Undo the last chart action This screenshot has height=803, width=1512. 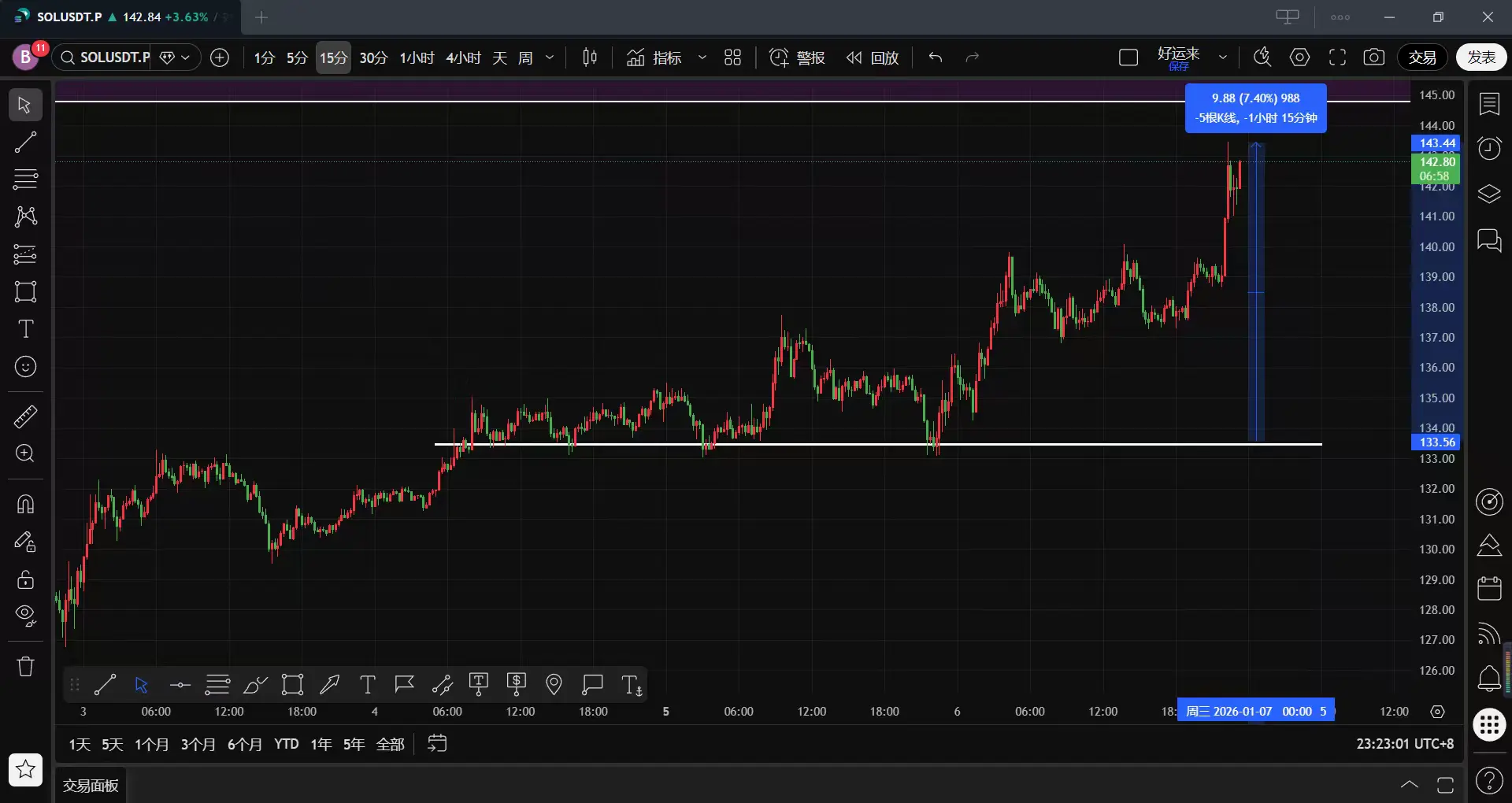point(936,57)
